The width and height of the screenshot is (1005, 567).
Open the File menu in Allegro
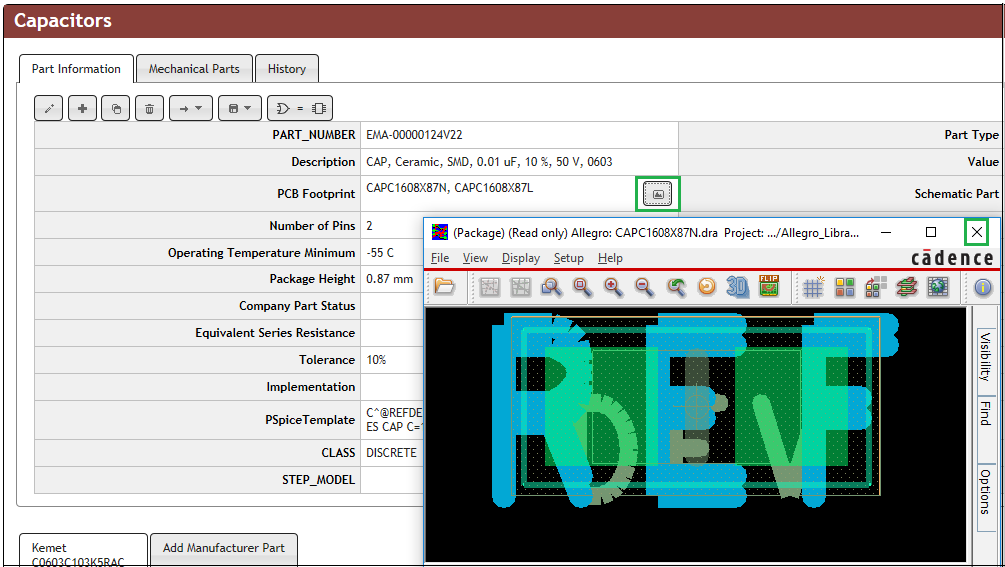[440, 258]
